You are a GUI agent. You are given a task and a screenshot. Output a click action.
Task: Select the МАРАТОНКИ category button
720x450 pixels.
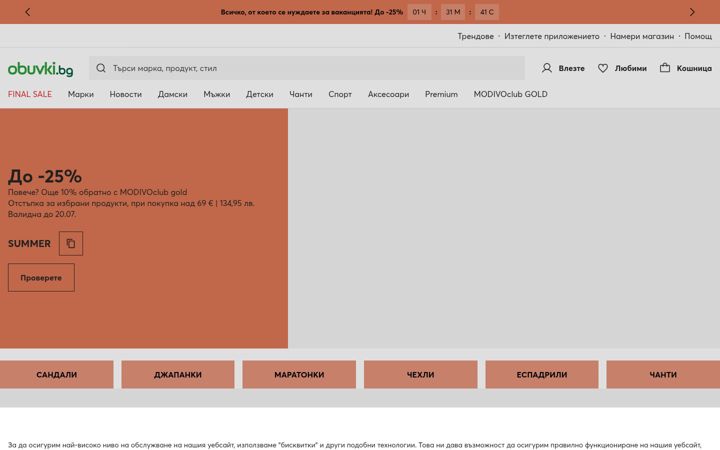[299, 374]
